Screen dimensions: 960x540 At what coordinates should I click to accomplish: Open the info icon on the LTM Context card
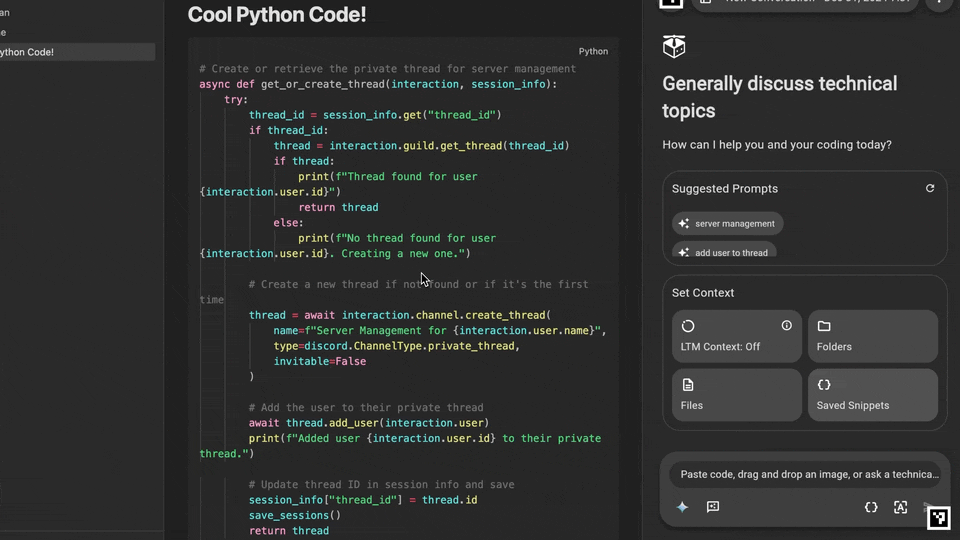tap(787, 326)
